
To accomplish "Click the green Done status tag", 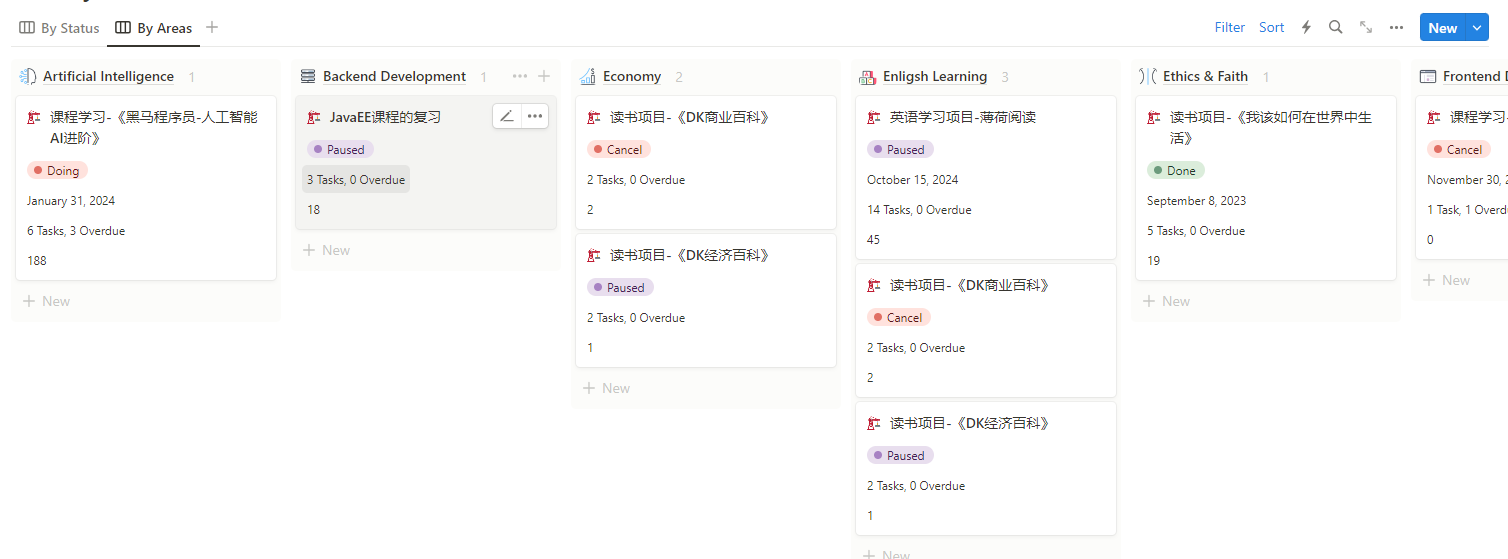I will coord(1176,171).
